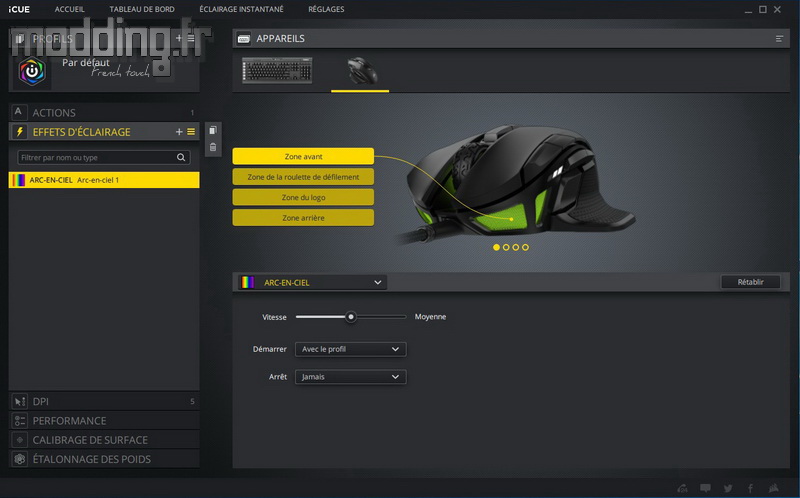Click the PERFORMANCE settings icon

[19, 421]
